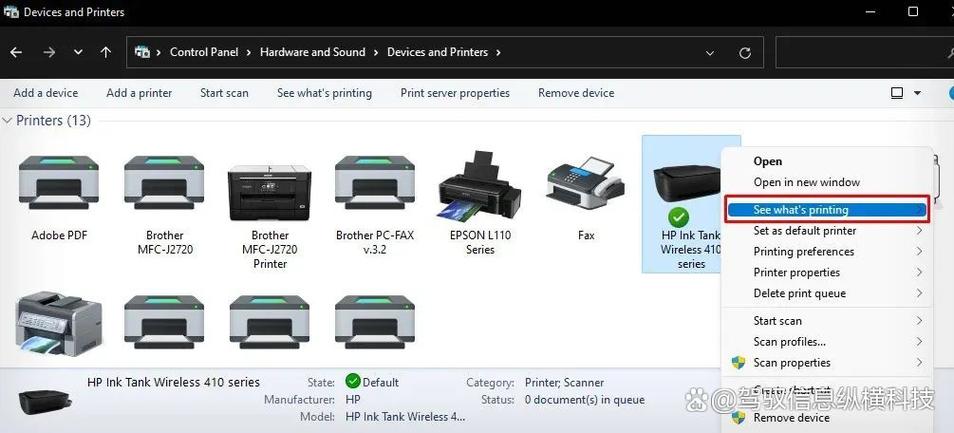
Task: Click the Printer; Scanner category value
Action: coord(565,383)
